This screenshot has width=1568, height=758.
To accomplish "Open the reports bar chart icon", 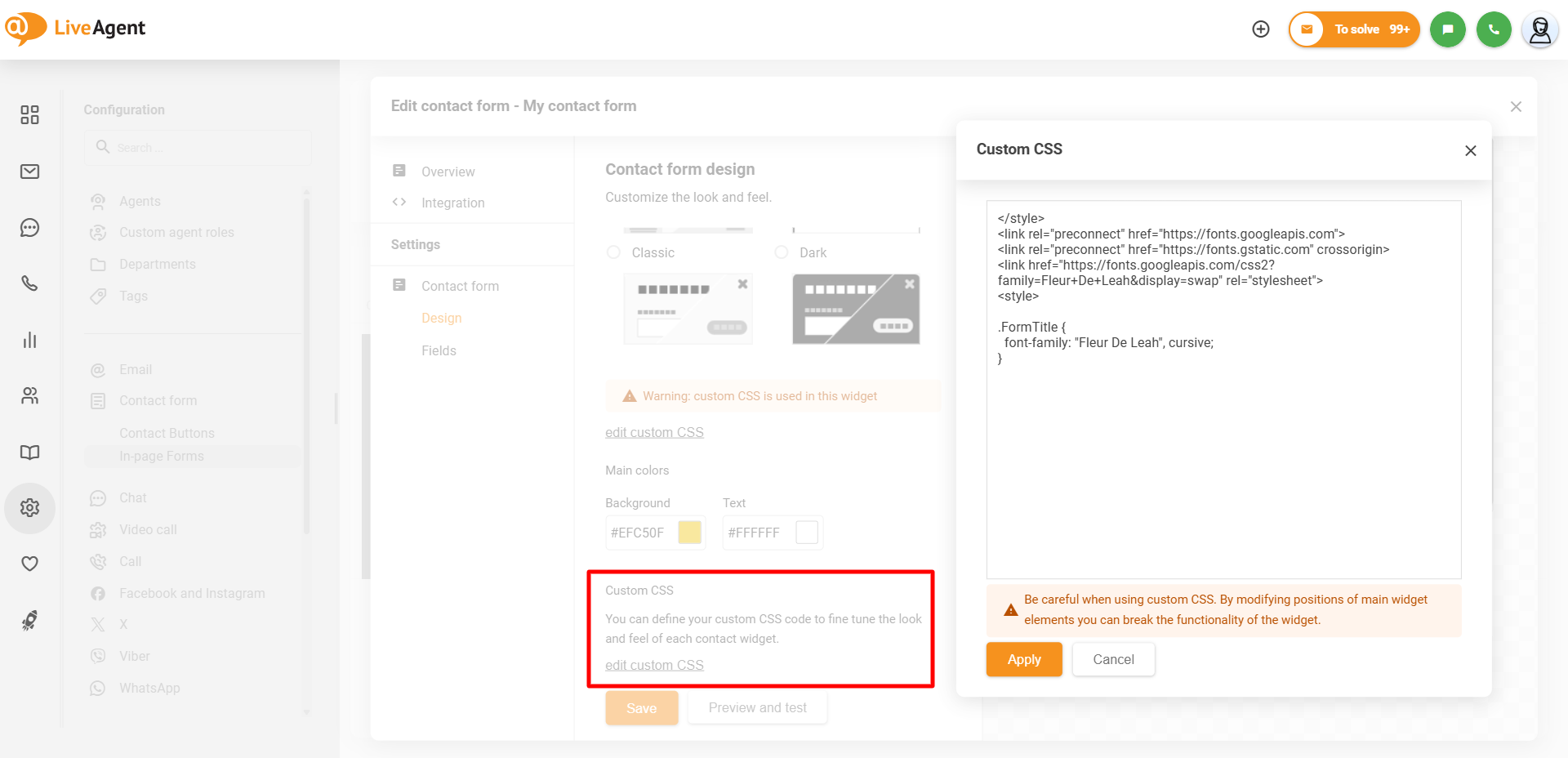I will [29, 340].
